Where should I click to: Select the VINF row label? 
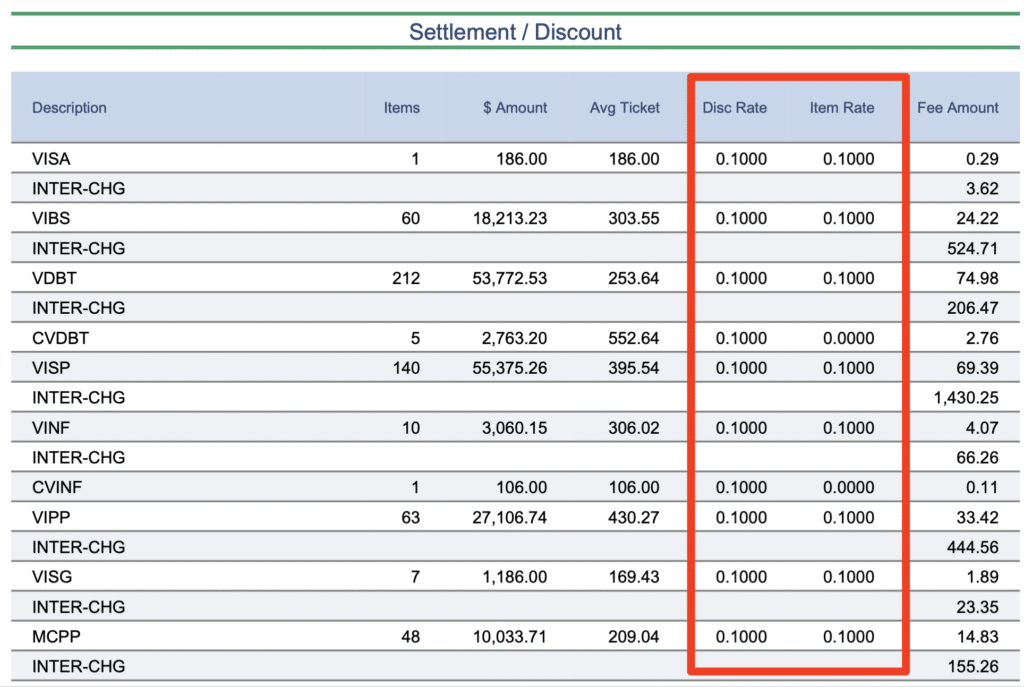(x=51, y=428)
